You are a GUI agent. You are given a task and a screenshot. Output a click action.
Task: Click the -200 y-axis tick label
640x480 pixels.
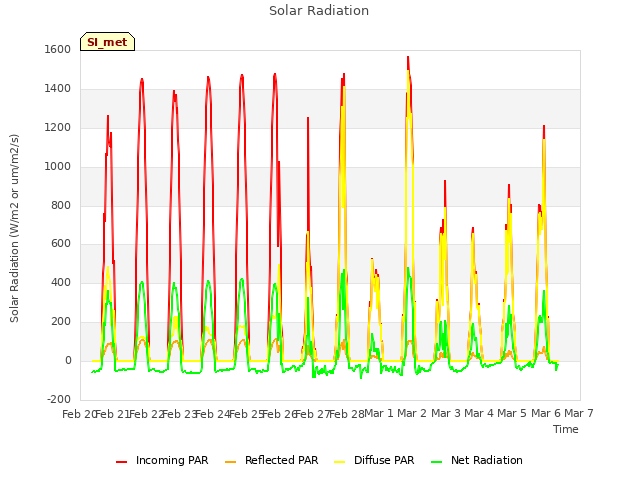pos(59,399)
